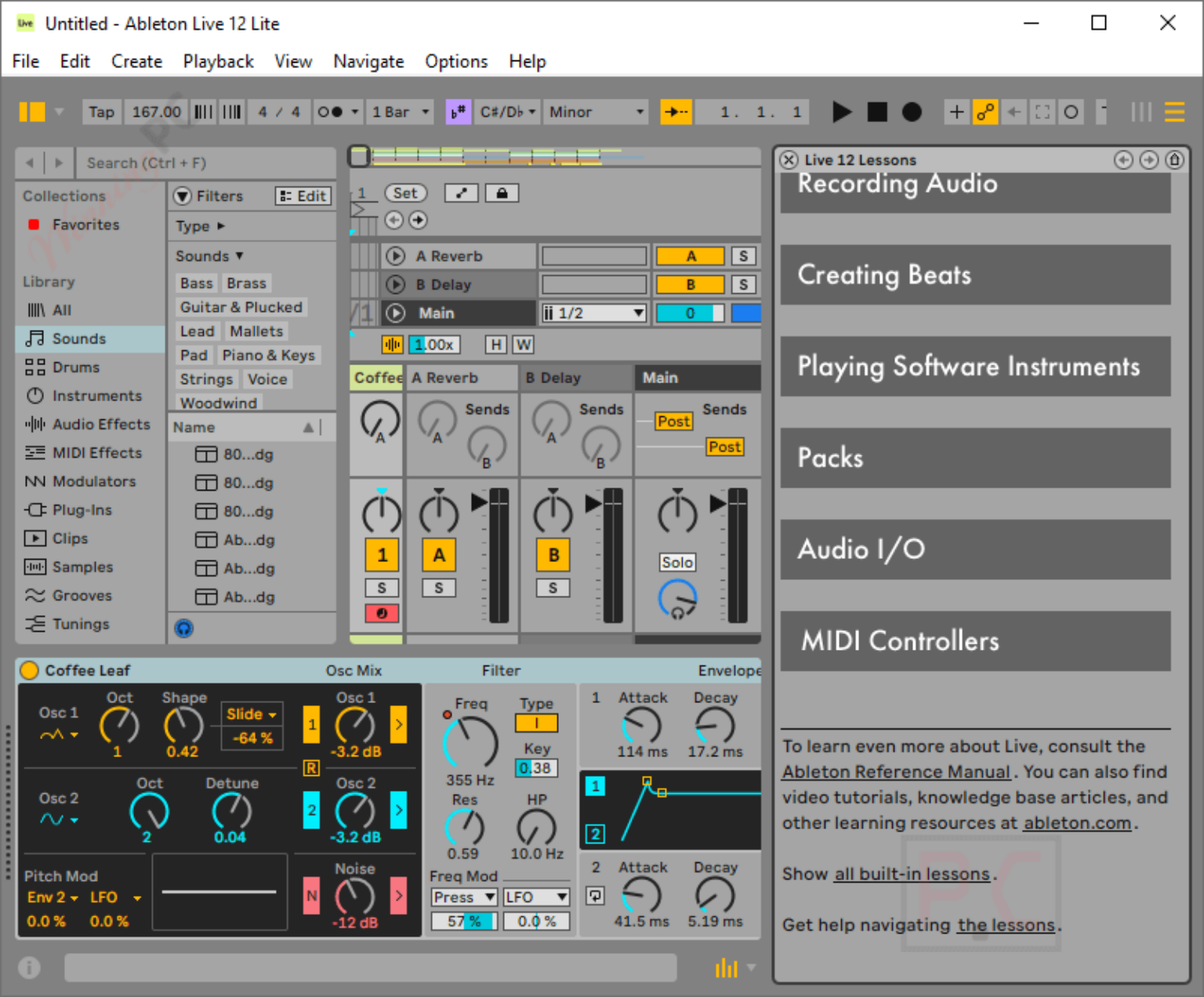Open the Ableton Reference Manual link

896,771
